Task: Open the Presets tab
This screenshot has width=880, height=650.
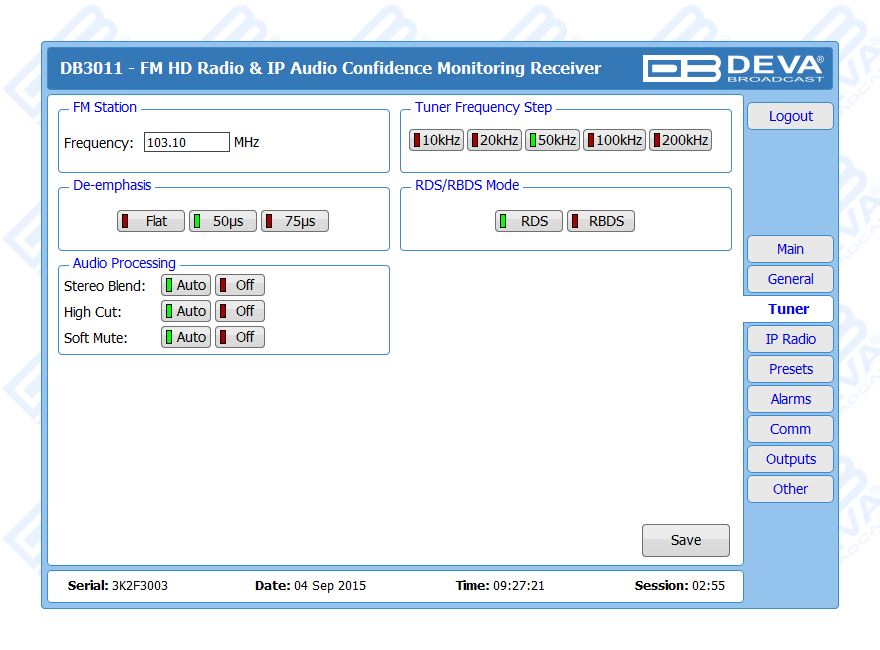Action: pyautogui.click(x=790, y=369)
